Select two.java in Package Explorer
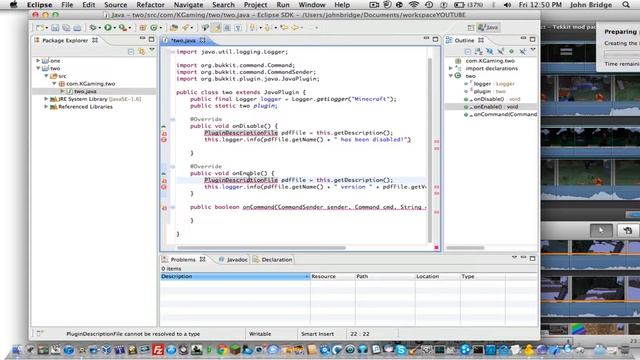 point(85,91)
